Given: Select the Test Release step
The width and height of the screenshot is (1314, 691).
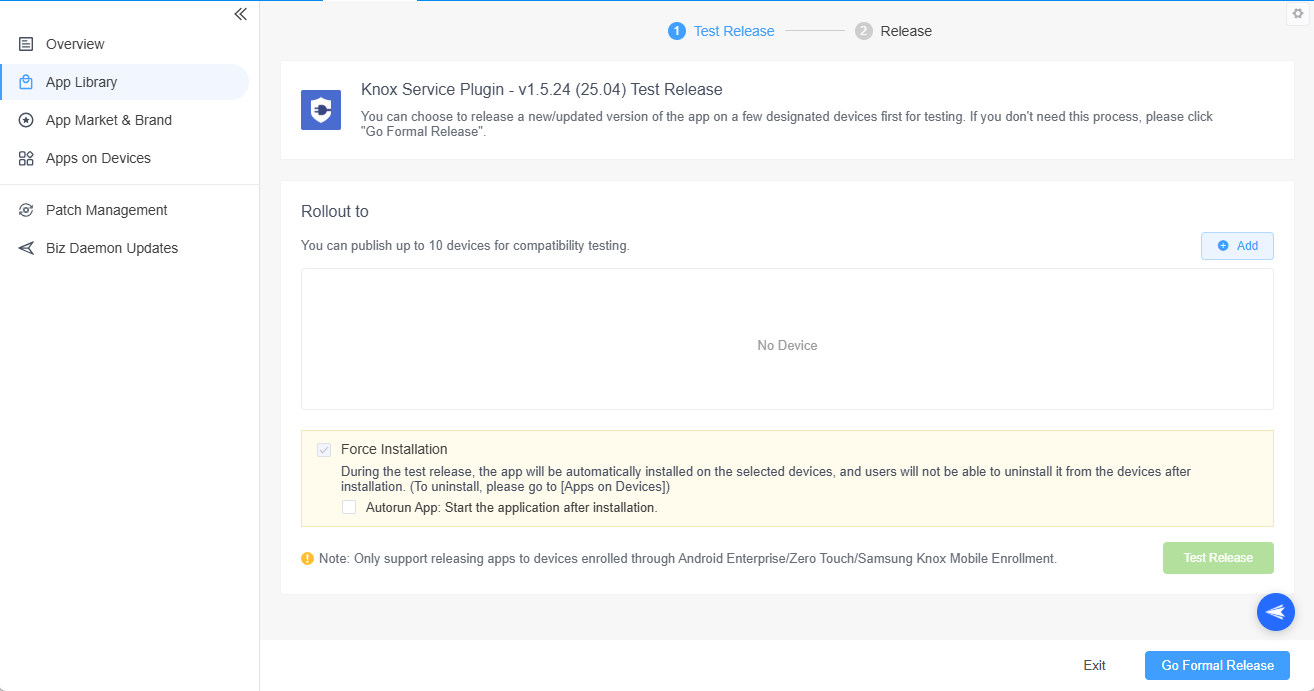Looking at the screenshot, I should click(721, 31).
